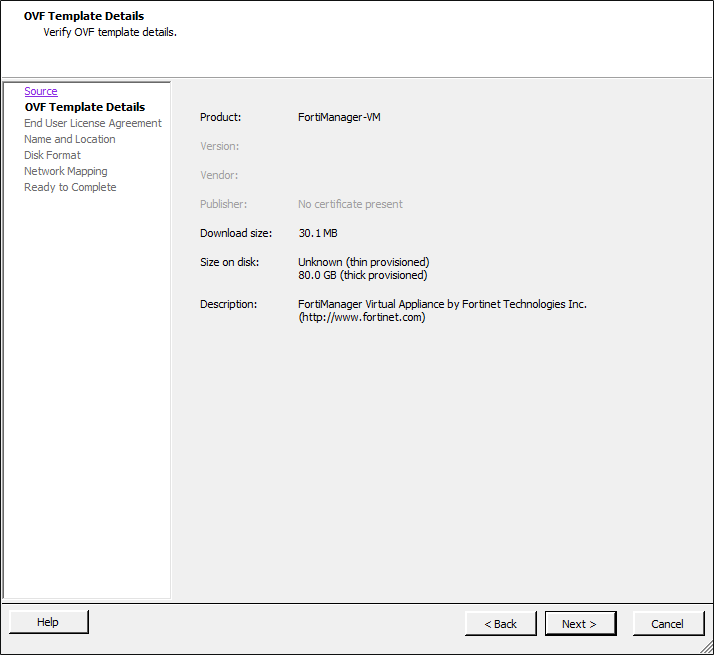Click the FortiManager-VM product value
This screenshot has width=714, height=655.
click(339, 117)
